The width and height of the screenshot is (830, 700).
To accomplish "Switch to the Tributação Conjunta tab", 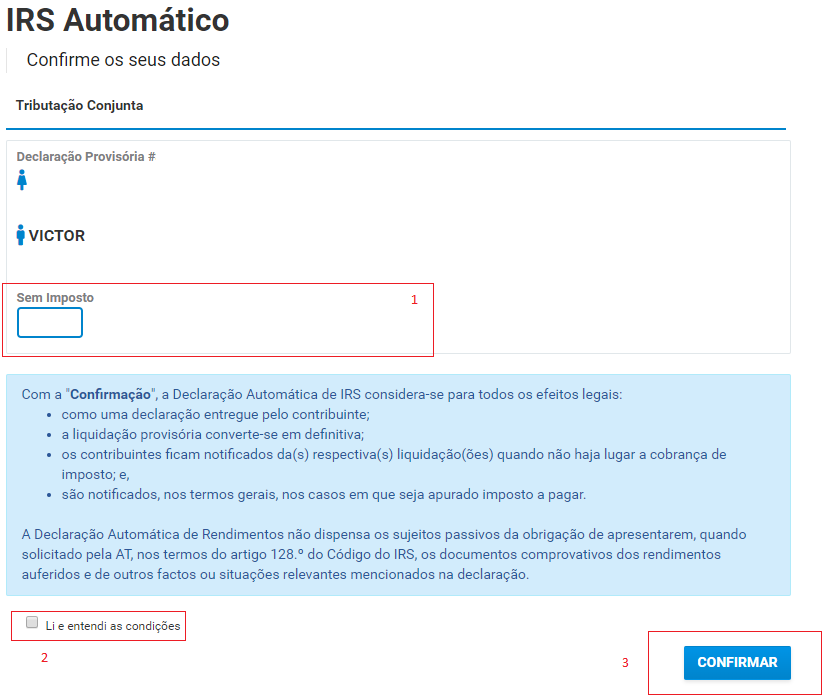I will pos(80,104).
